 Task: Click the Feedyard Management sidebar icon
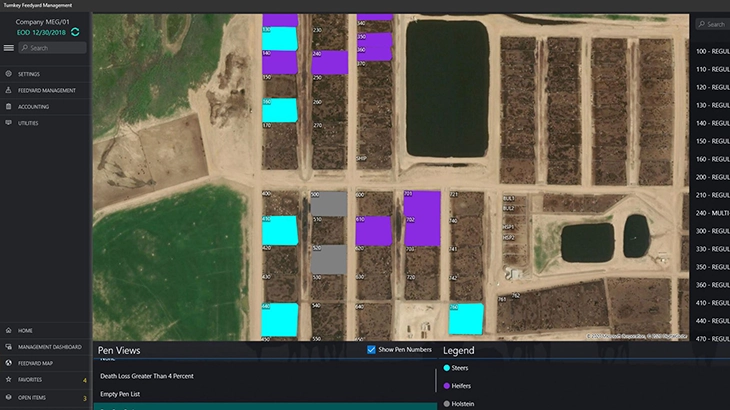(x=9, y=90)
